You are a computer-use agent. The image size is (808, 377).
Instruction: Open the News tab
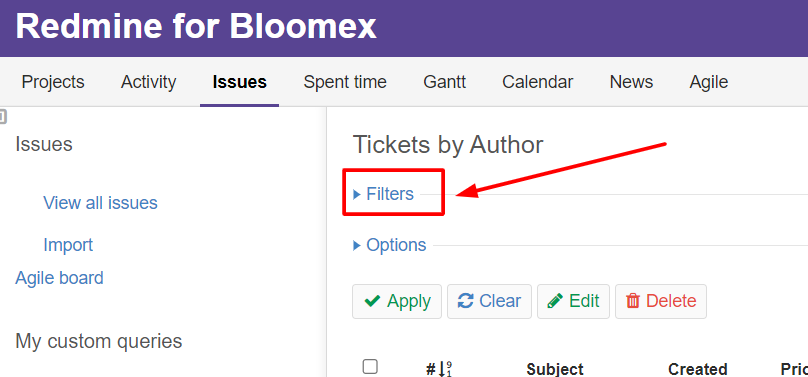point(631,82)
